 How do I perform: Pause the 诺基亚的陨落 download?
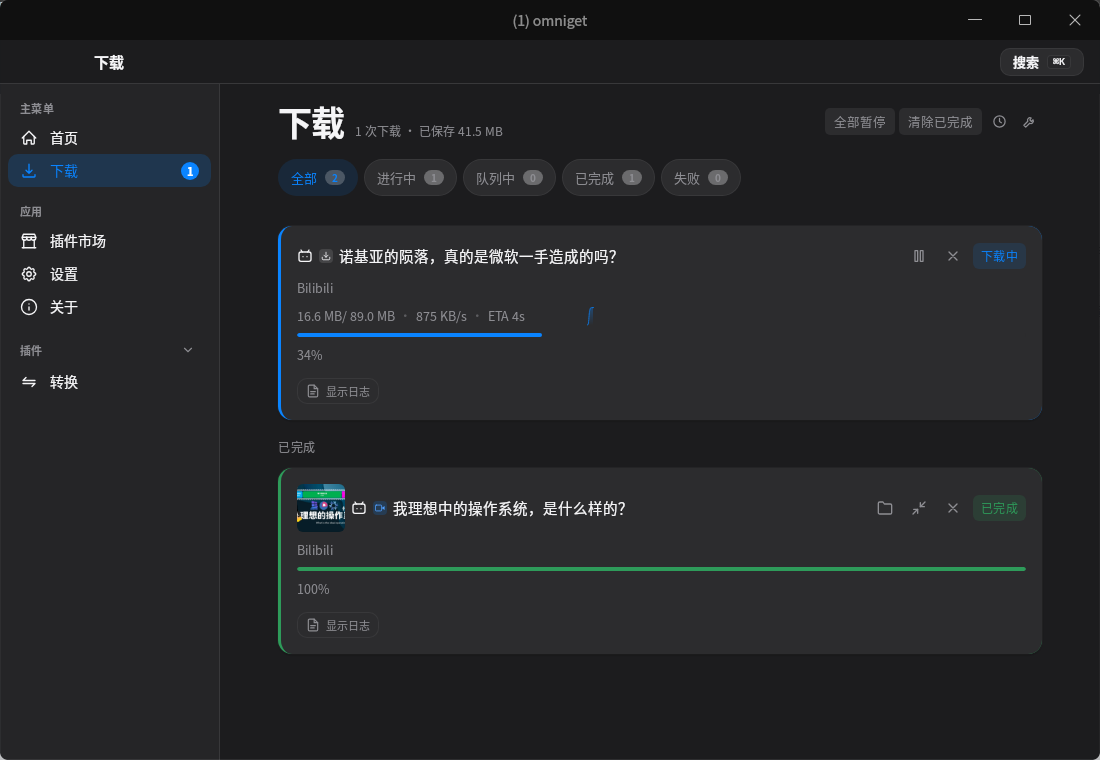pos(919,256)
